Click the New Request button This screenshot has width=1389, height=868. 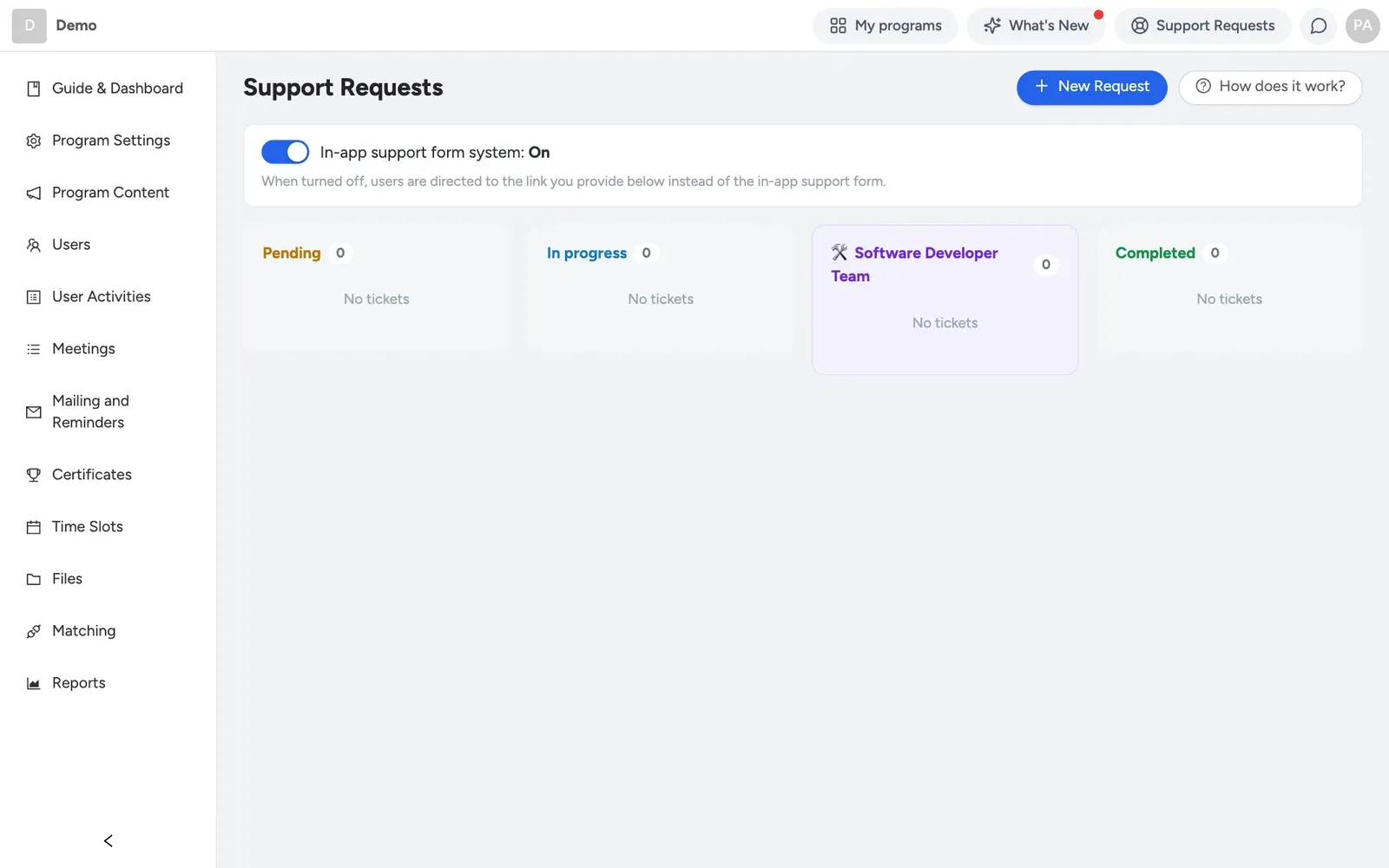[1092, 87]
